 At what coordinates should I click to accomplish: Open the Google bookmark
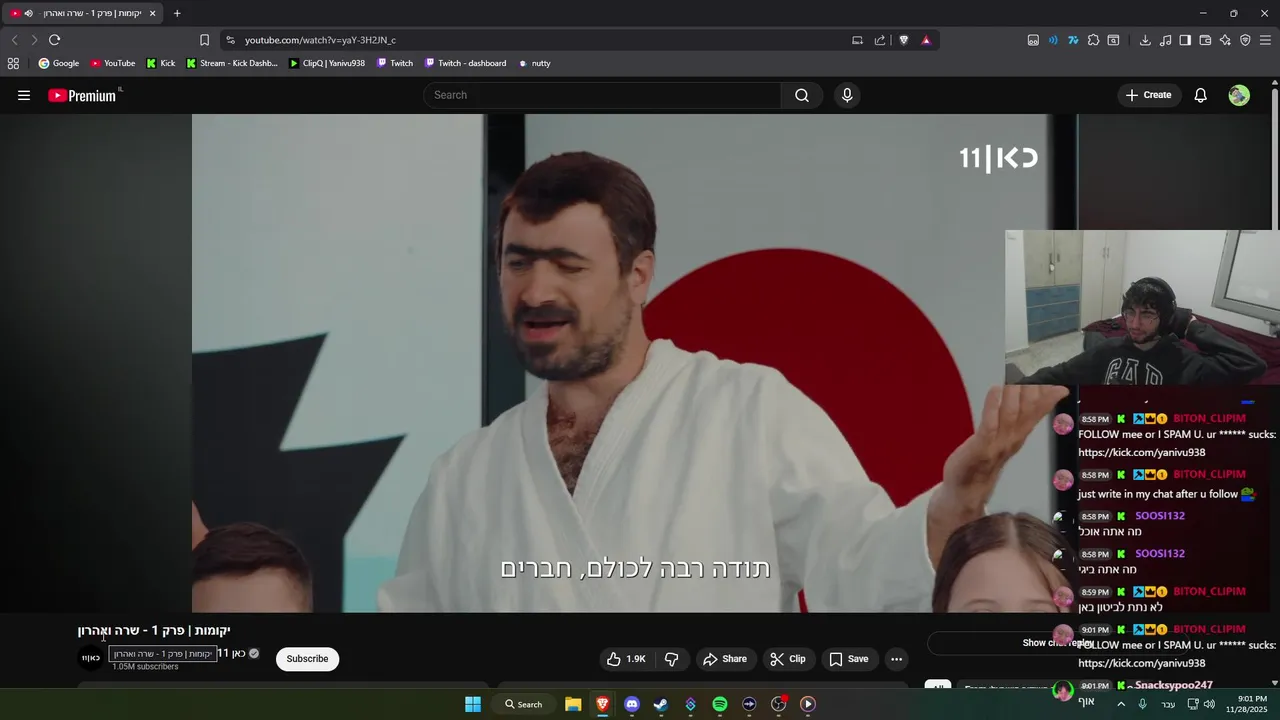(x=58, y=63)
